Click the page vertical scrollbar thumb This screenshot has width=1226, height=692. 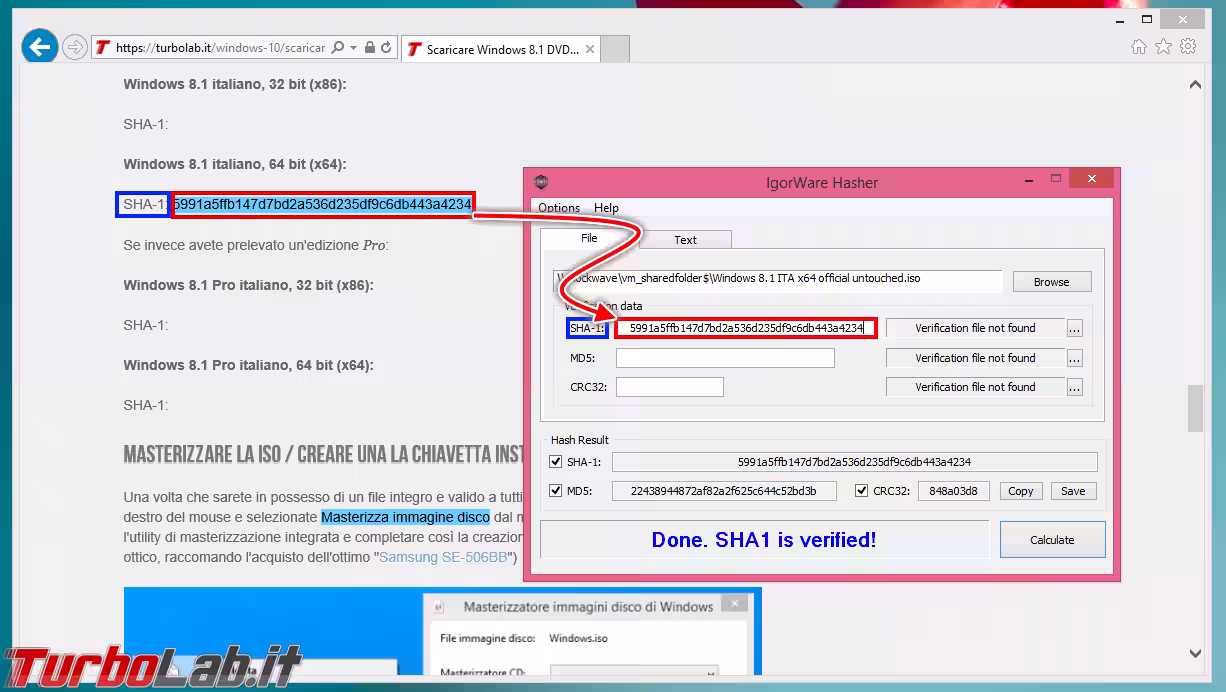click(x=1195, y=409)
